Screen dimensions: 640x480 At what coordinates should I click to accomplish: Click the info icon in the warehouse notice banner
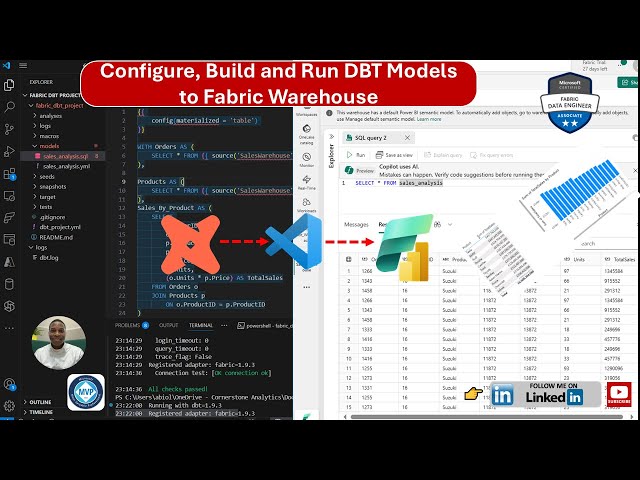tap(329, 113)
